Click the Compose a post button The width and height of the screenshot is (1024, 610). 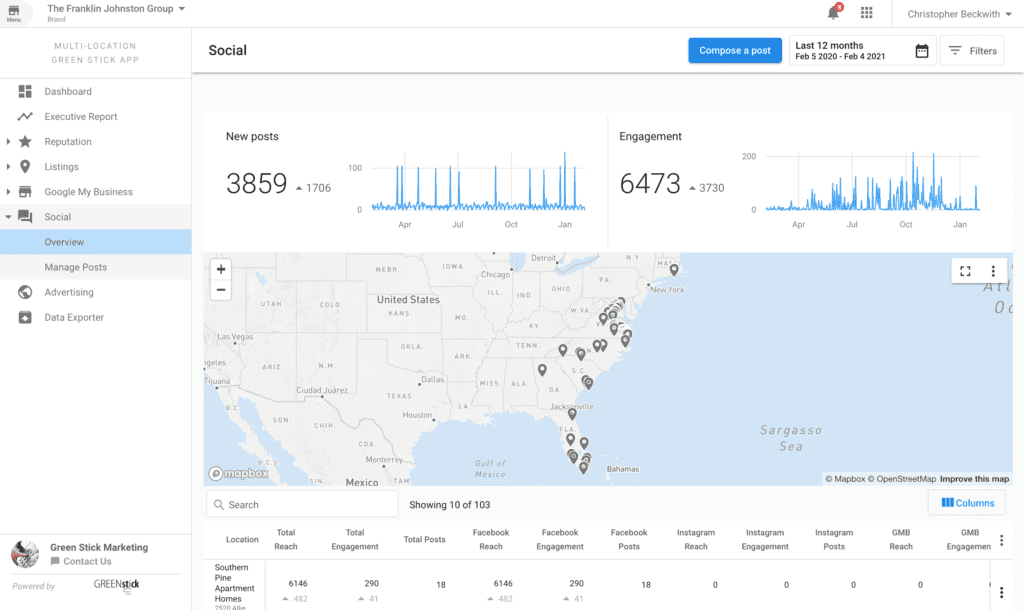click(x=735, y=51)
